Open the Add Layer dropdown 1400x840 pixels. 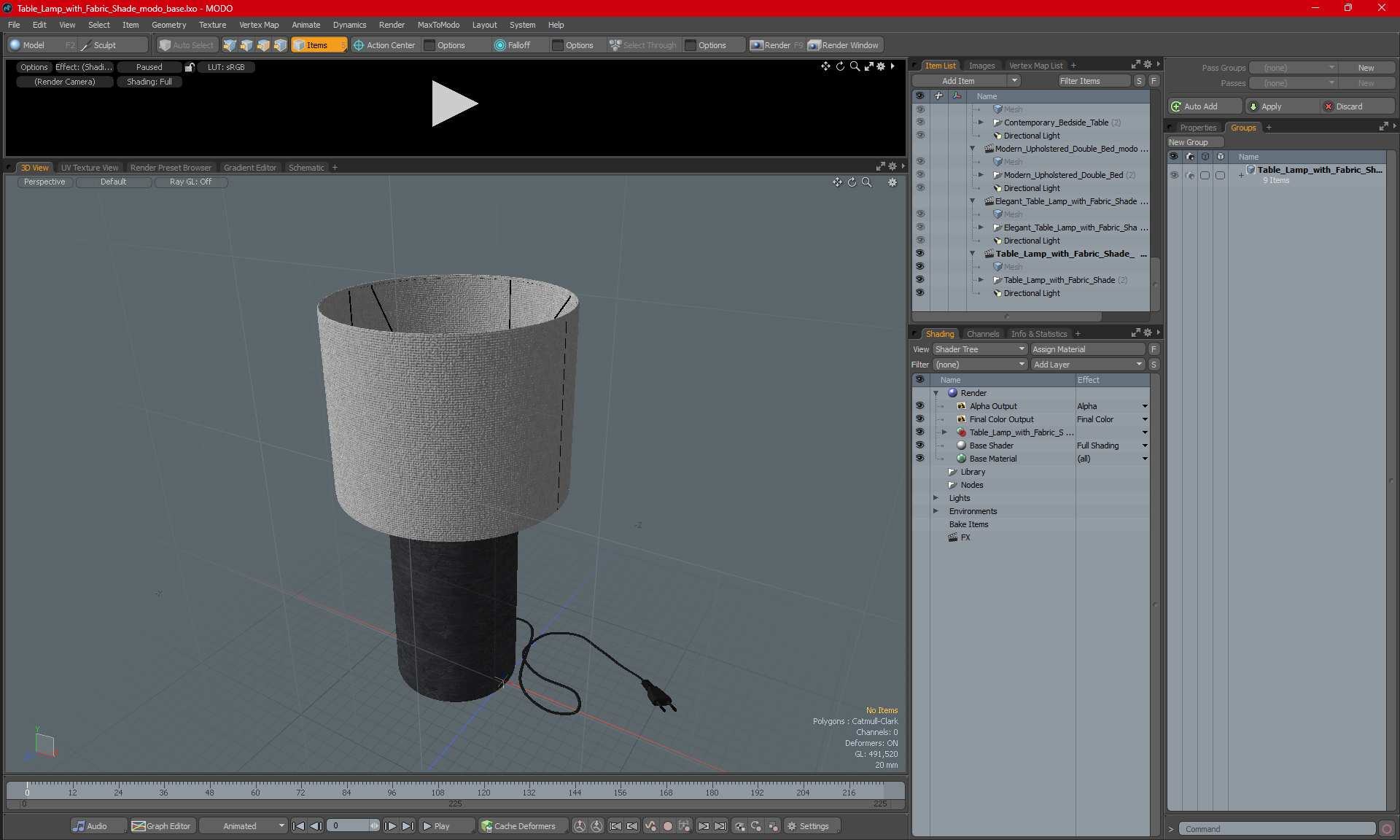[1088, 365]
